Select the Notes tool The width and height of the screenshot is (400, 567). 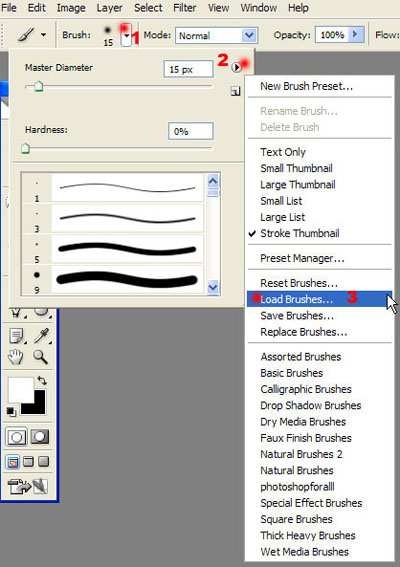[x=16, y=336]
